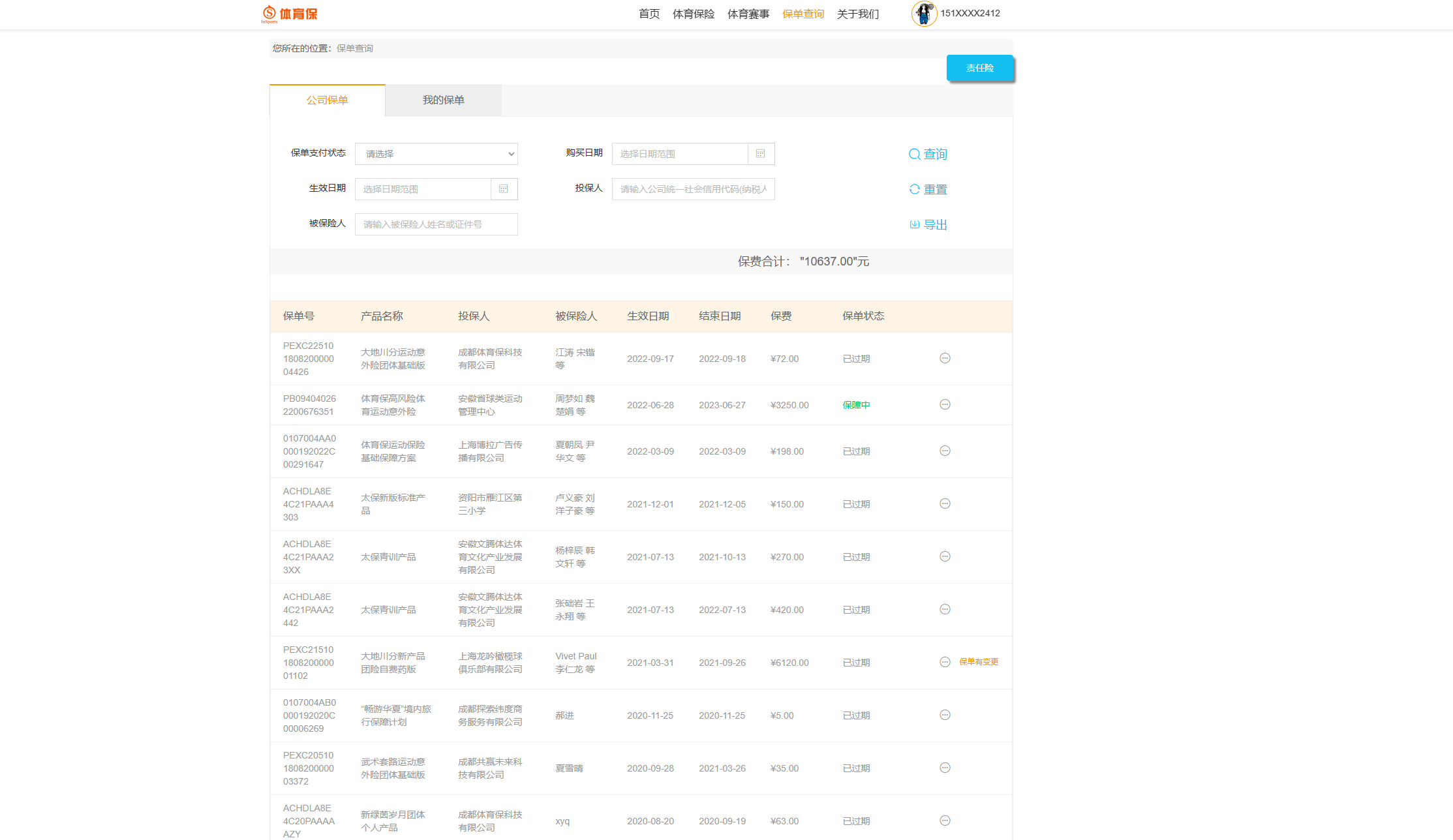Click end date 2023-06-27
The height and width of the screenshot is (840, 1453).
[722, 405]
